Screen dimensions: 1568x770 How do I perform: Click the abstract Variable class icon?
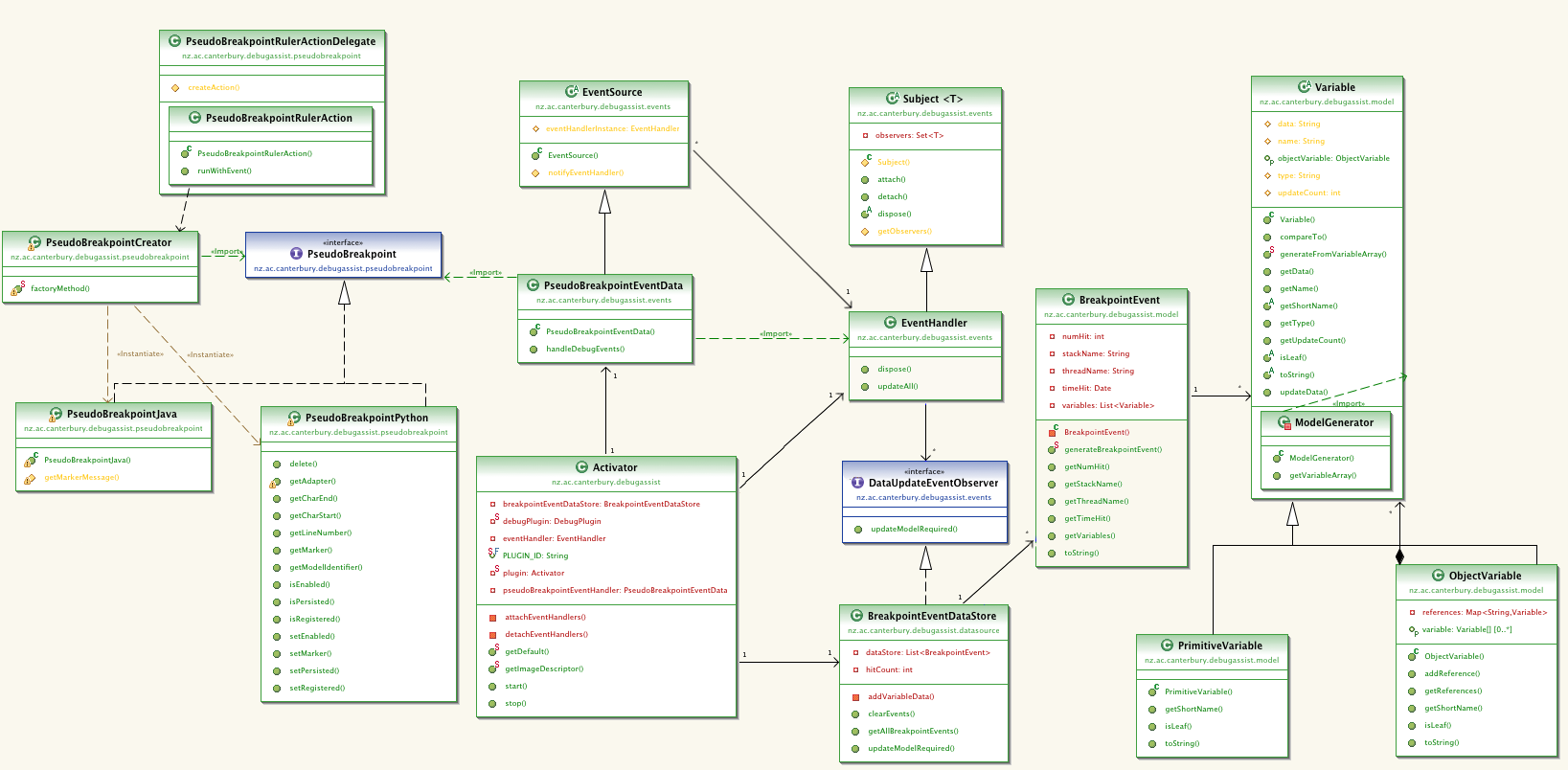click(1305, 87)
